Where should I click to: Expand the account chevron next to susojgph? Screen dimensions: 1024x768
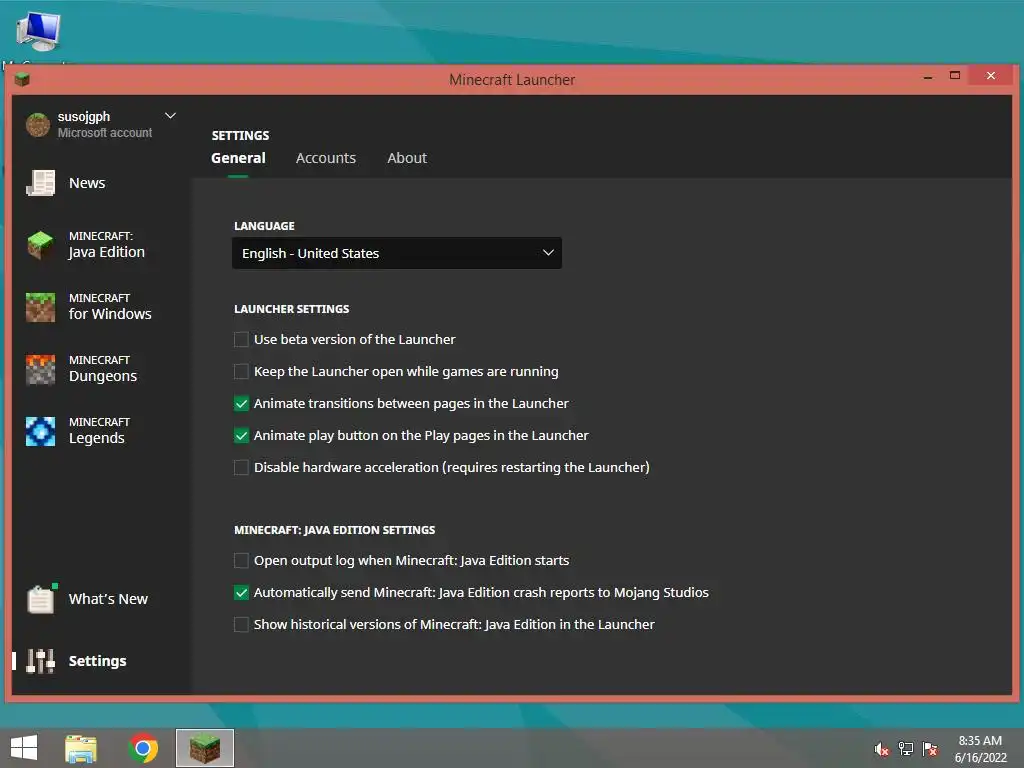(x=170, y=116)
